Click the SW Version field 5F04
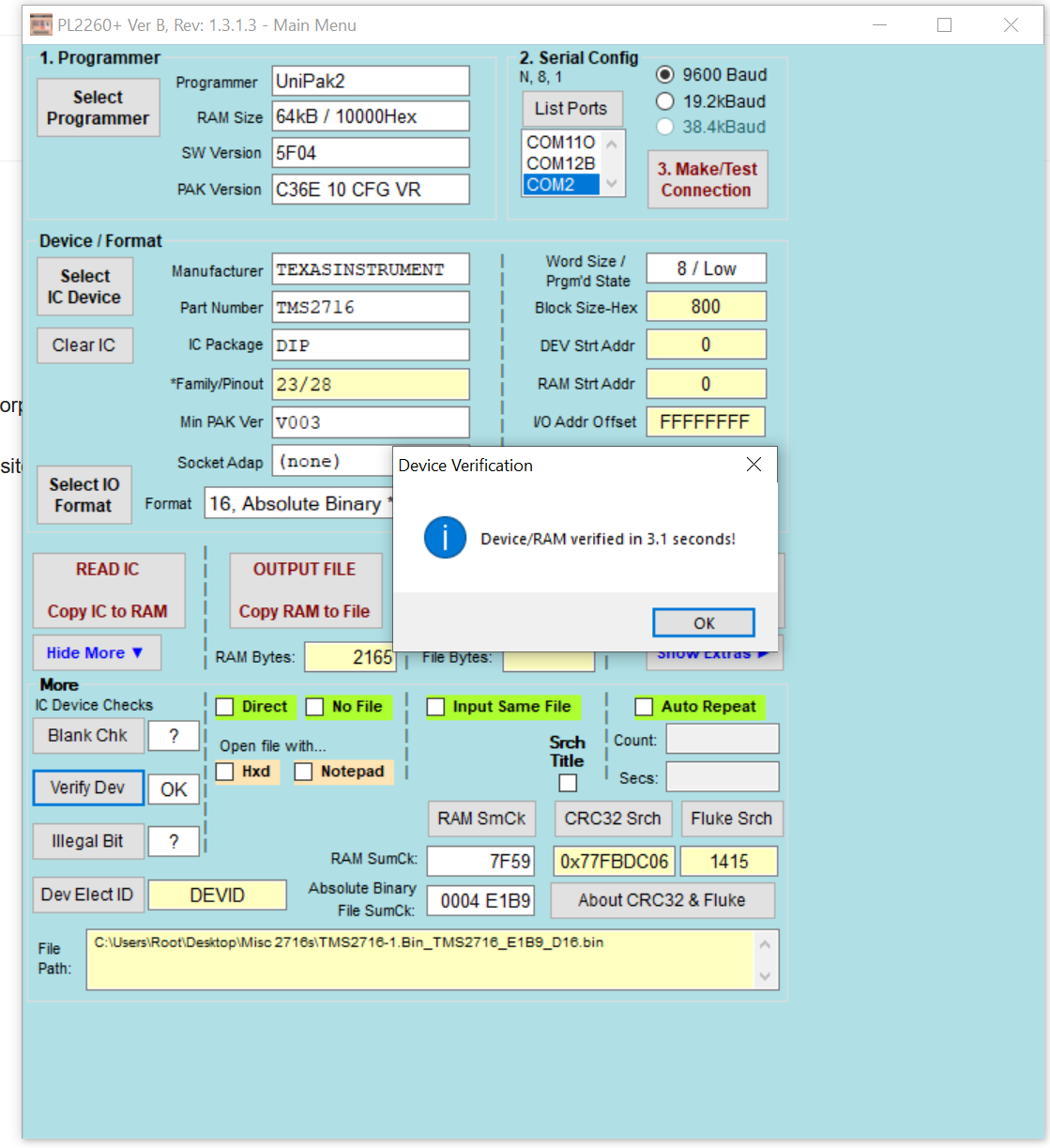 pyautogui.click(x=371, y=153)
